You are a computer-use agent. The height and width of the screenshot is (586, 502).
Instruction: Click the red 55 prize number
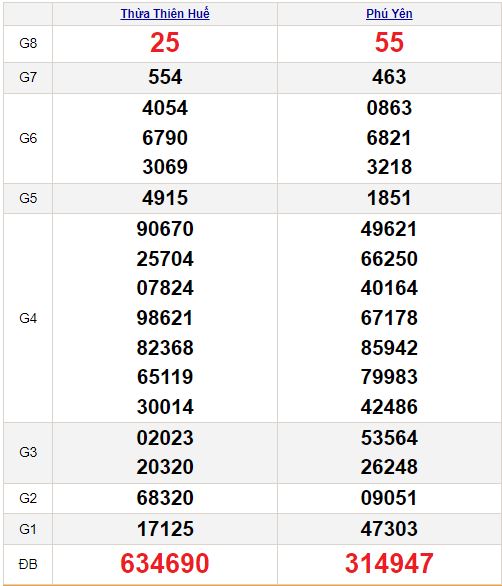389,42
